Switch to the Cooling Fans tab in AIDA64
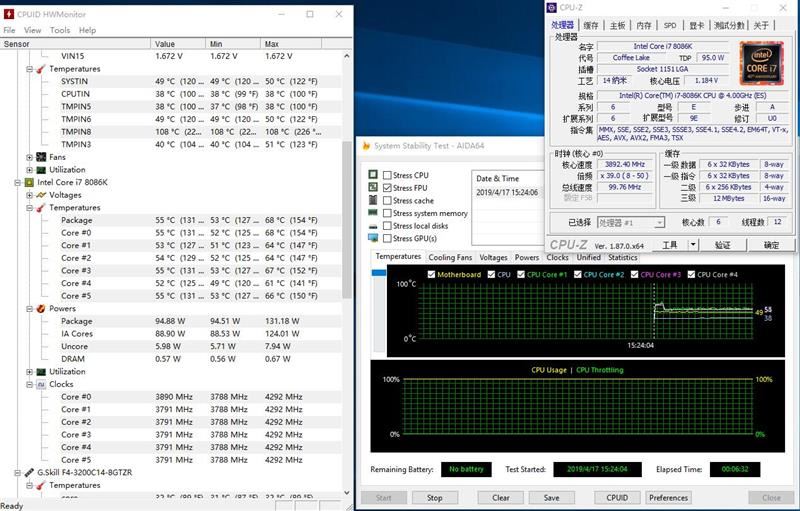Screen dimensions: 800x511 (450, 258)
